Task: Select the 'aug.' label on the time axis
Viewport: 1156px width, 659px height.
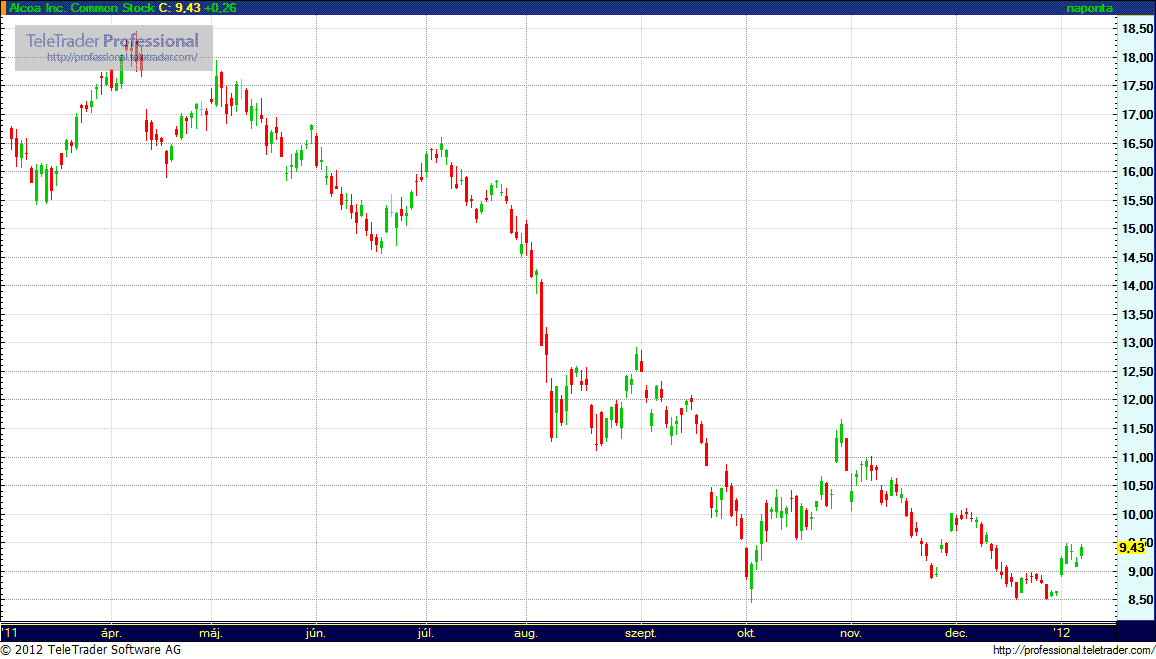Action: pos(526,633)
